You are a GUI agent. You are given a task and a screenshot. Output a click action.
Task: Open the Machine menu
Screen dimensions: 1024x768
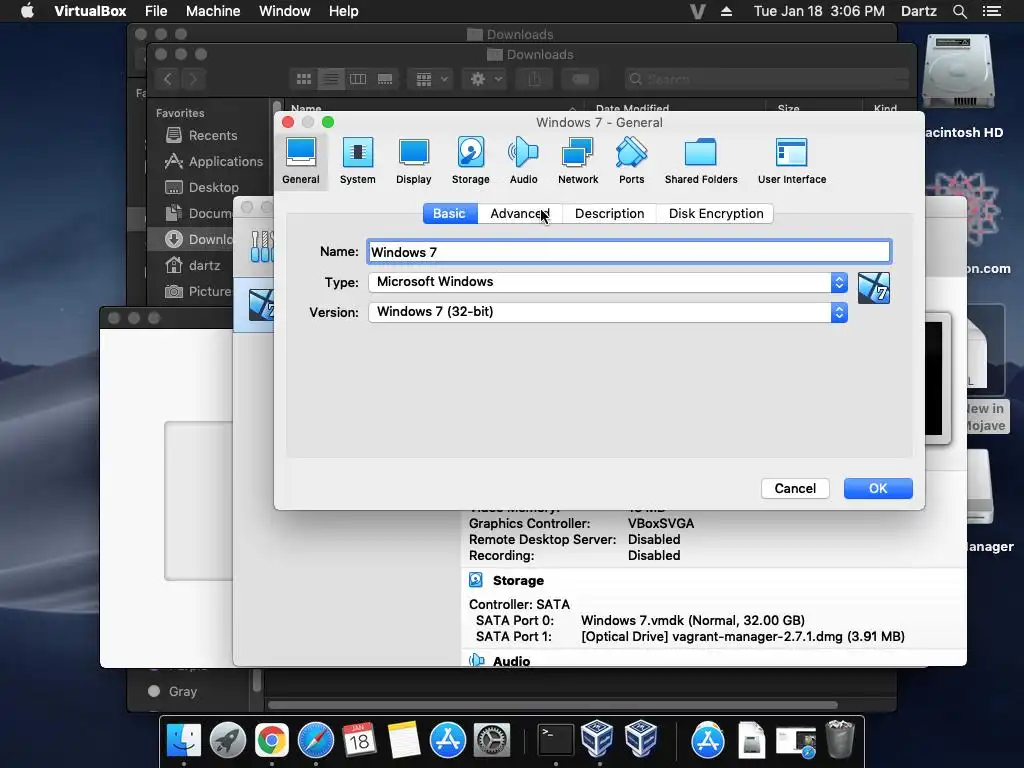point(213,11)
